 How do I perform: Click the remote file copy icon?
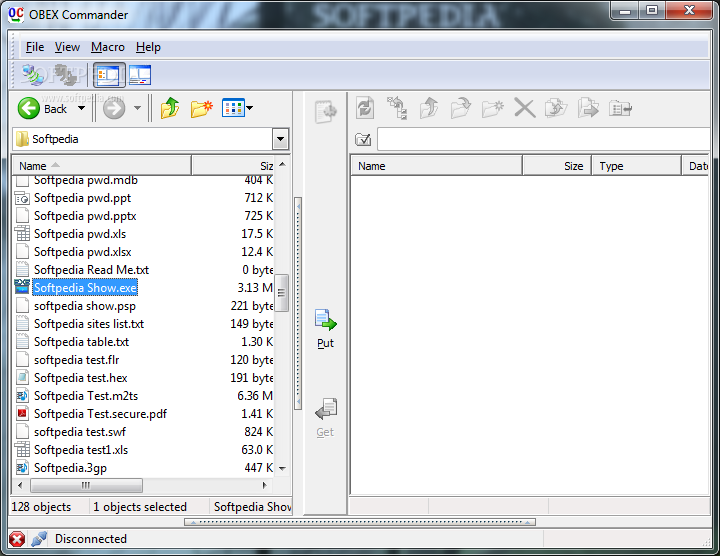tap(556, 108)
